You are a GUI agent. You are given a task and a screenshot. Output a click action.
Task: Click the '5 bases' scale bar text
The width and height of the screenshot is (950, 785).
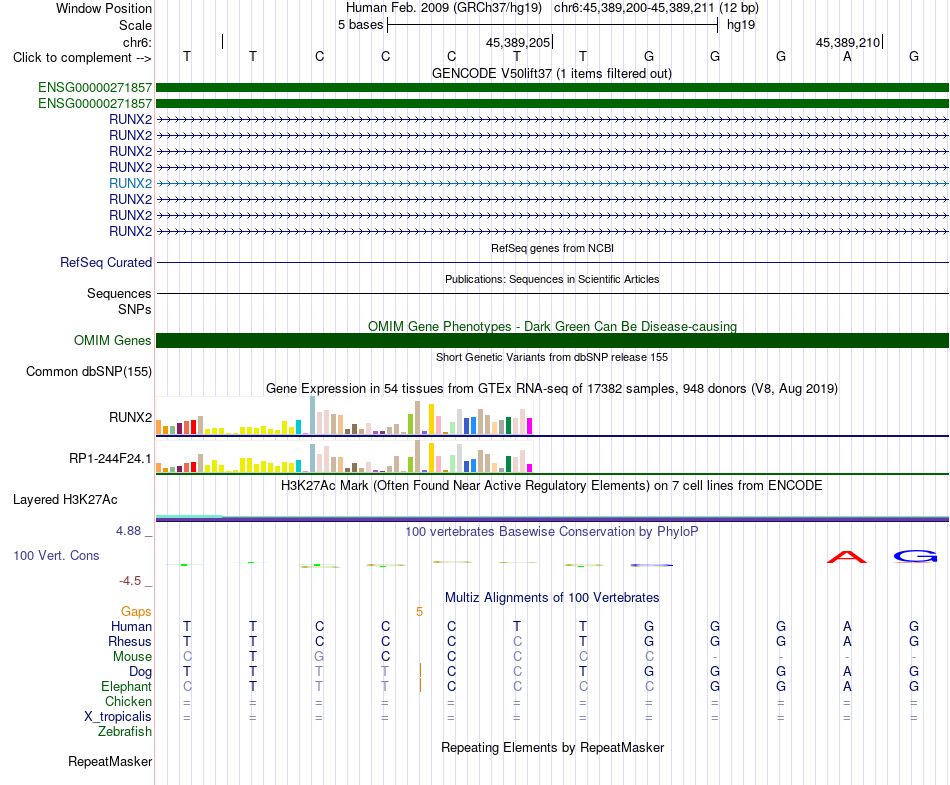360,25
